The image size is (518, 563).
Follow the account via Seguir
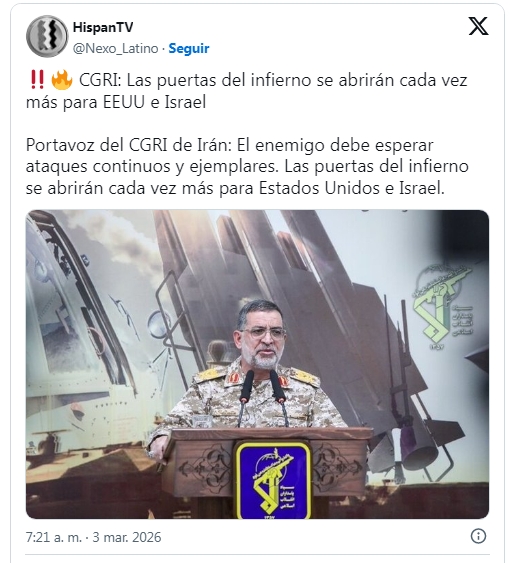pyautogui.click(x=189, y=48)
